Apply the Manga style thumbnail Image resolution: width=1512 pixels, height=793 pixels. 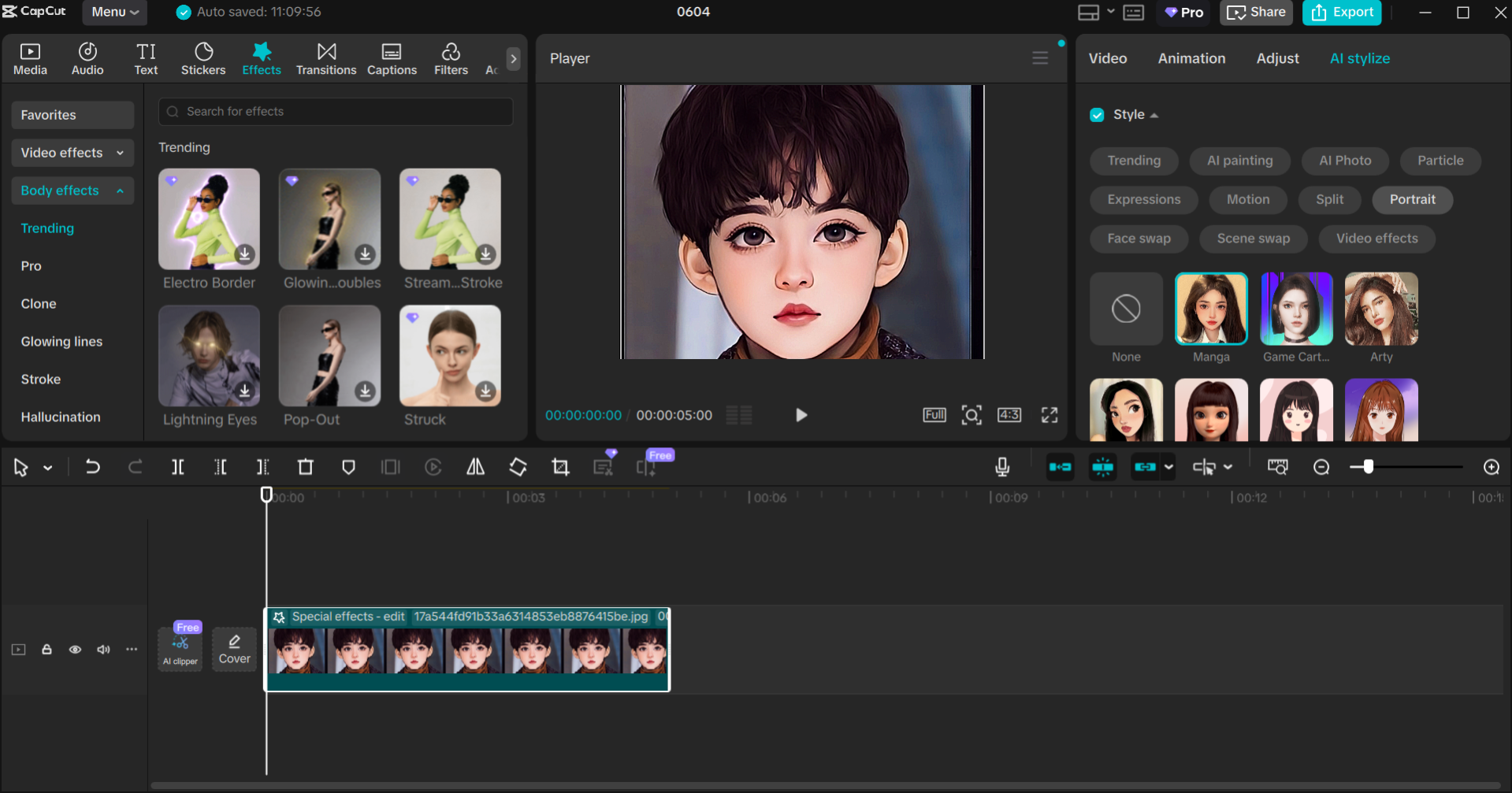coord(1211,309)
